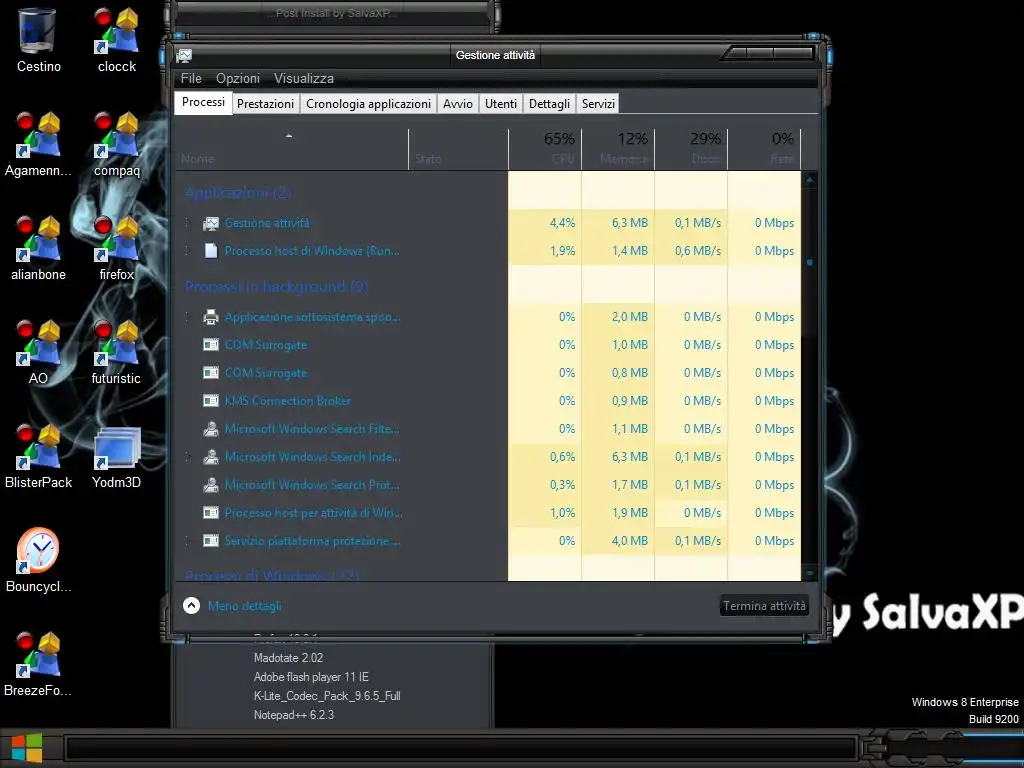Click the COM Surrogate icon in the 1,0 MB row
The height and width of the screenshot is (768, 1024).
210,345
